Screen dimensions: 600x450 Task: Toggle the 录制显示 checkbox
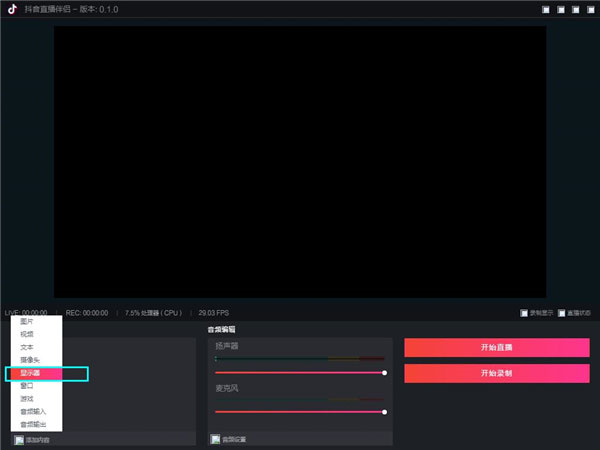coord(524,313)
